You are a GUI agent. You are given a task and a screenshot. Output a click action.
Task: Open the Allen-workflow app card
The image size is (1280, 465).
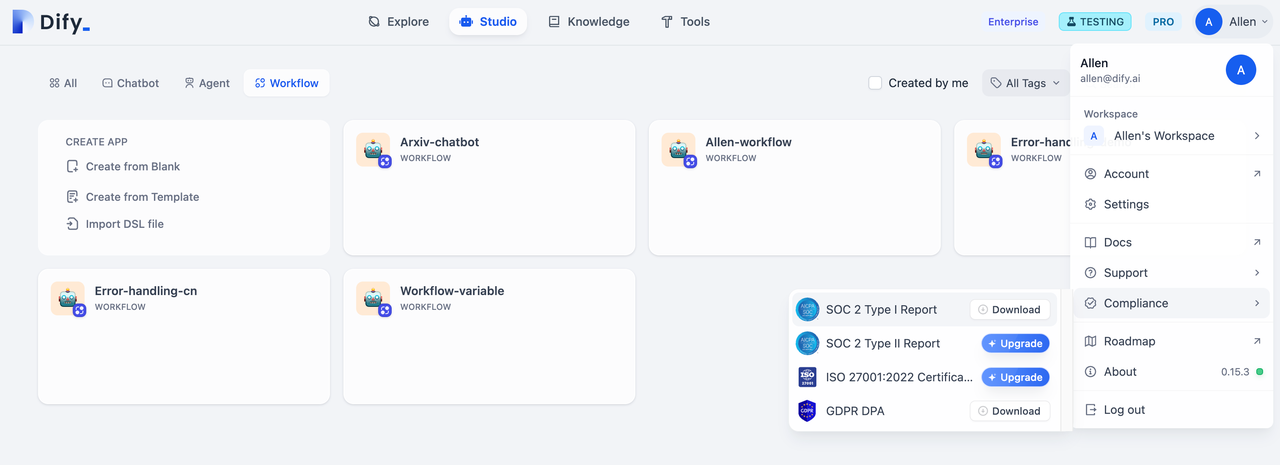(x=794, y=188)
